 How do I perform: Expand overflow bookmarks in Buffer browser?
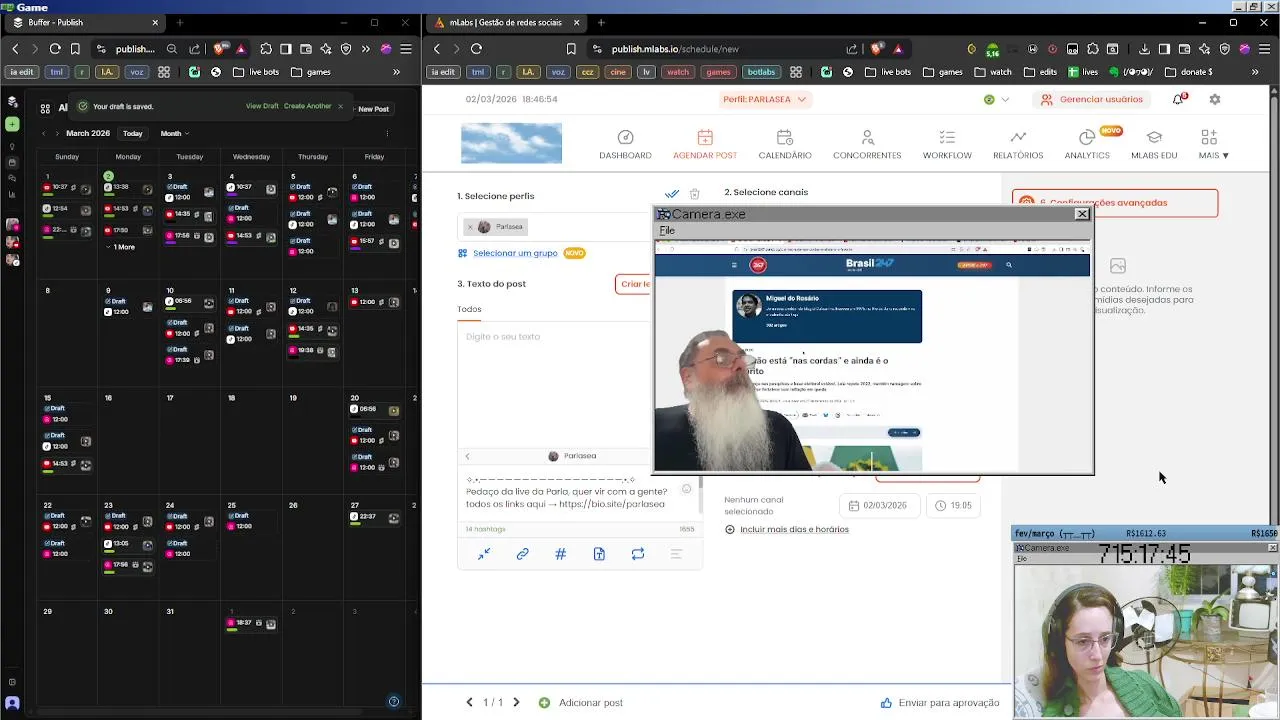coord(396,72)
